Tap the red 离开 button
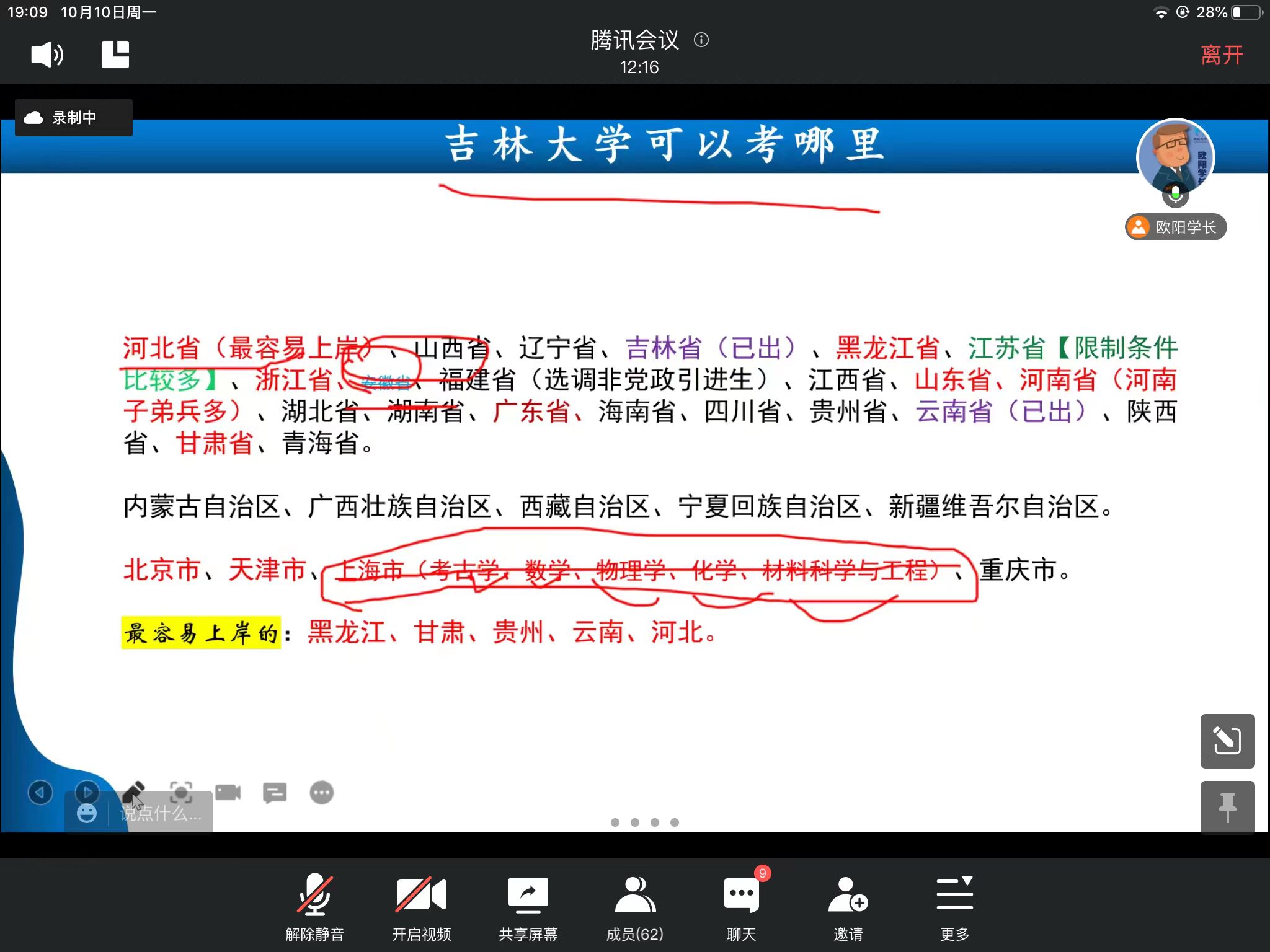The width and height of the screenshot is (1270, 952). 1222,55
